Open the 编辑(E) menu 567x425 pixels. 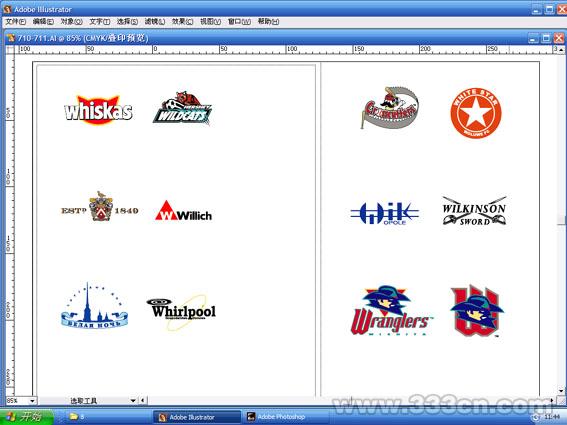pyautogui.click(x=43, y=22)
